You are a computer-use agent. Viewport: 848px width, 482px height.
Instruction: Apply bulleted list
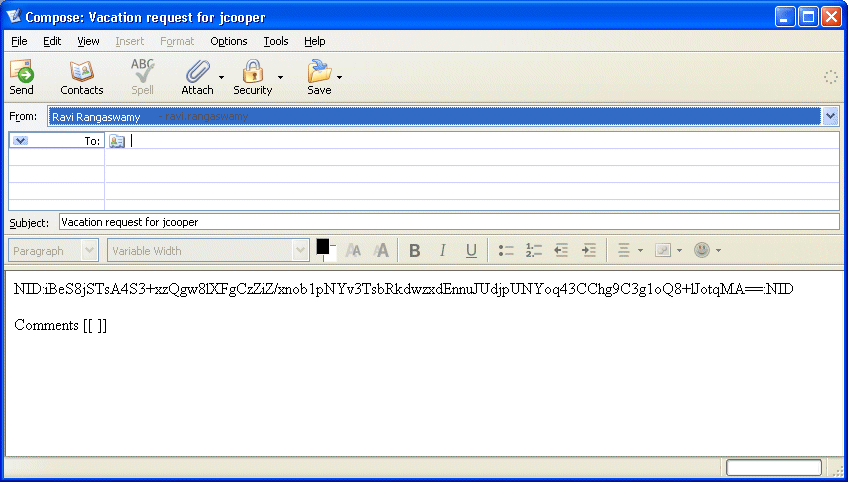coord(506,250)
